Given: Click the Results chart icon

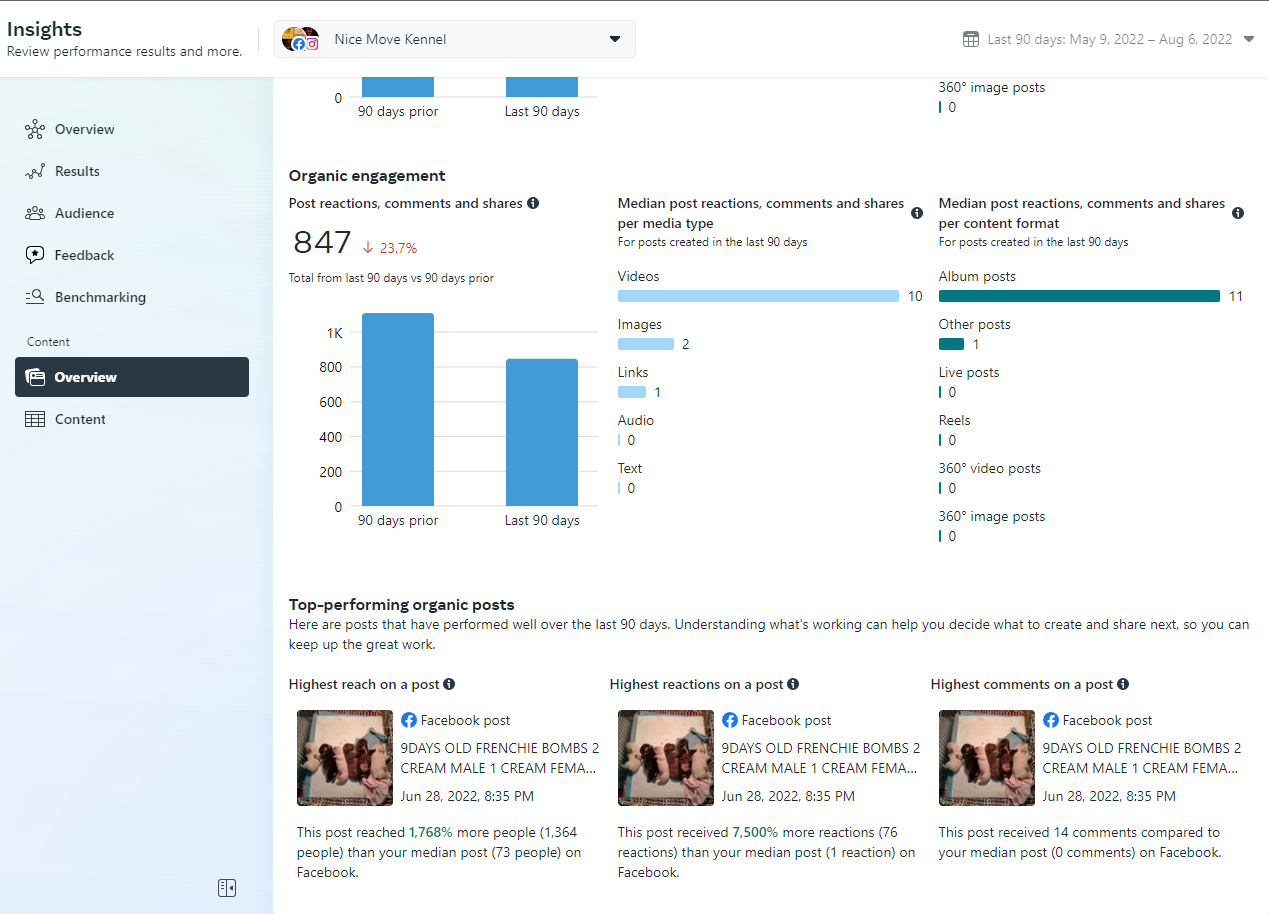Looking at the screenshot, I should (x=35, y=171).
